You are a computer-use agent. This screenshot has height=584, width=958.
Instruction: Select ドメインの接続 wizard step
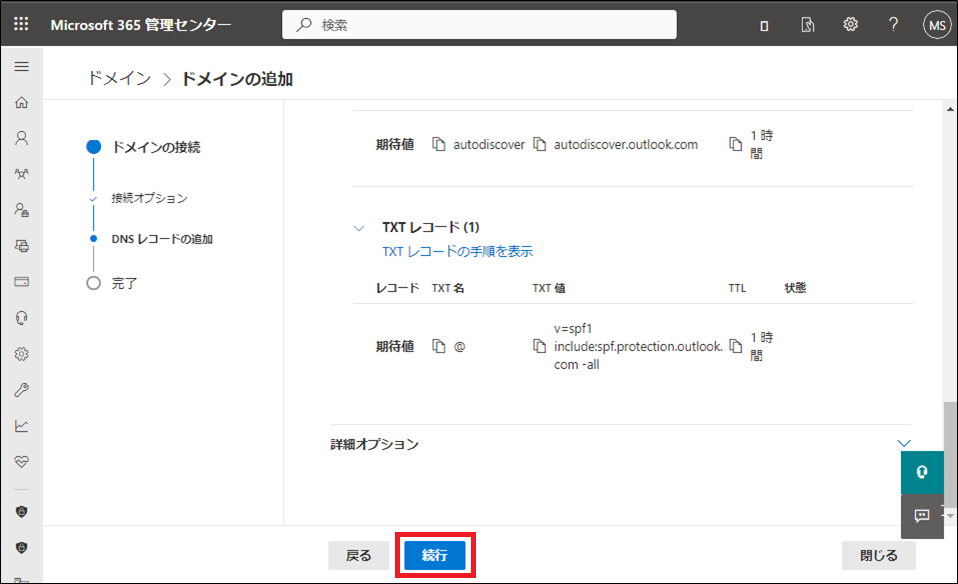click(x=156, y=147)
